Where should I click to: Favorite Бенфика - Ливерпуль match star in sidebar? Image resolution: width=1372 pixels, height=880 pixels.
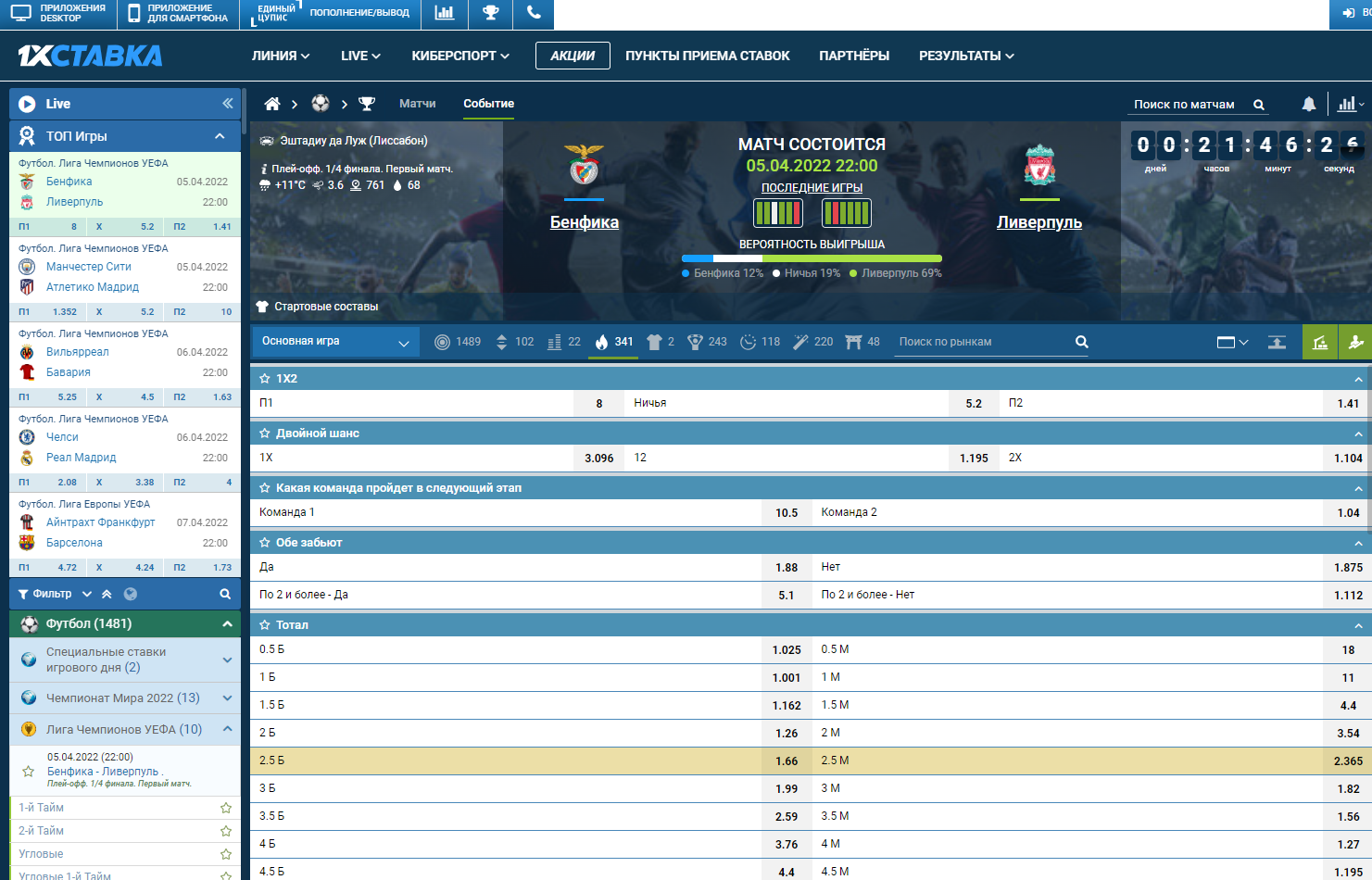point(29,771)
